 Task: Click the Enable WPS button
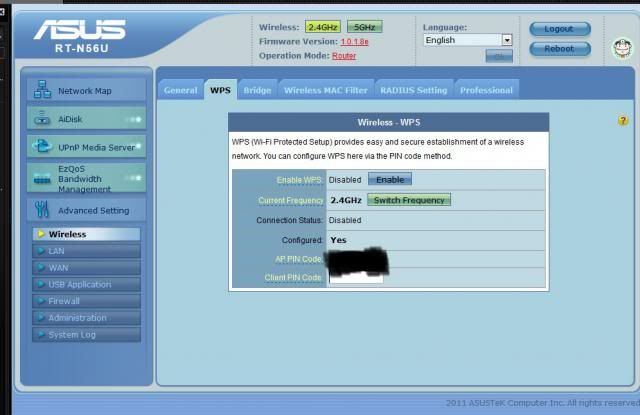[x=390, y=179]
